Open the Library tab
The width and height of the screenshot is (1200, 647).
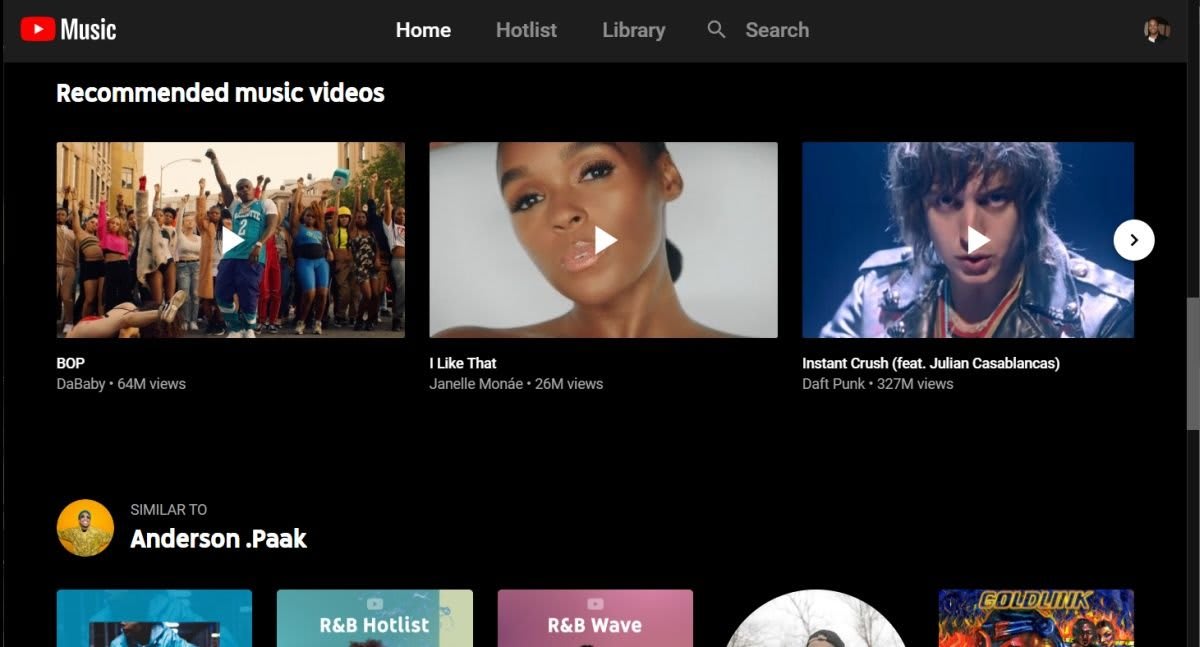pyautogui.click(x=633, y=30)
